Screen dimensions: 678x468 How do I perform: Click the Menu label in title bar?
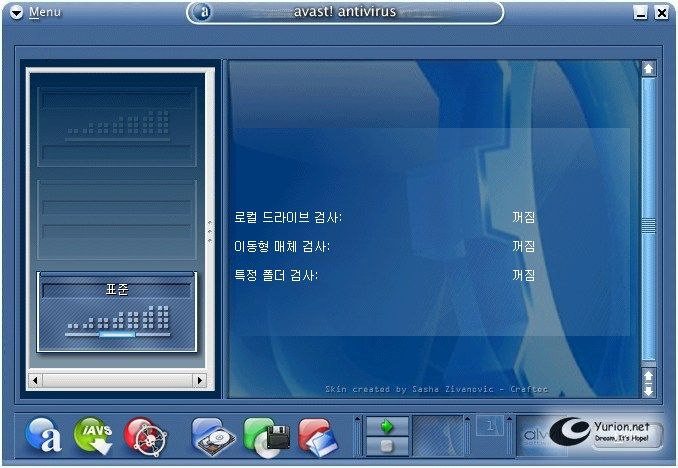[45, 12]
